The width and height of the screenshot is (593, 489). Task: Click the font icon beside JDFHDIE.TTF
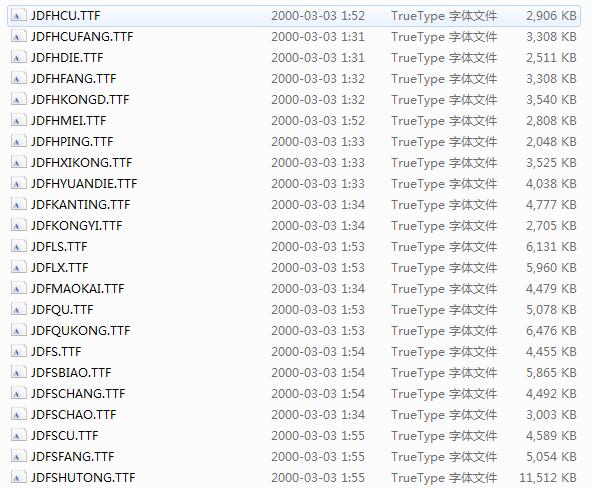(x=19, y=58)
